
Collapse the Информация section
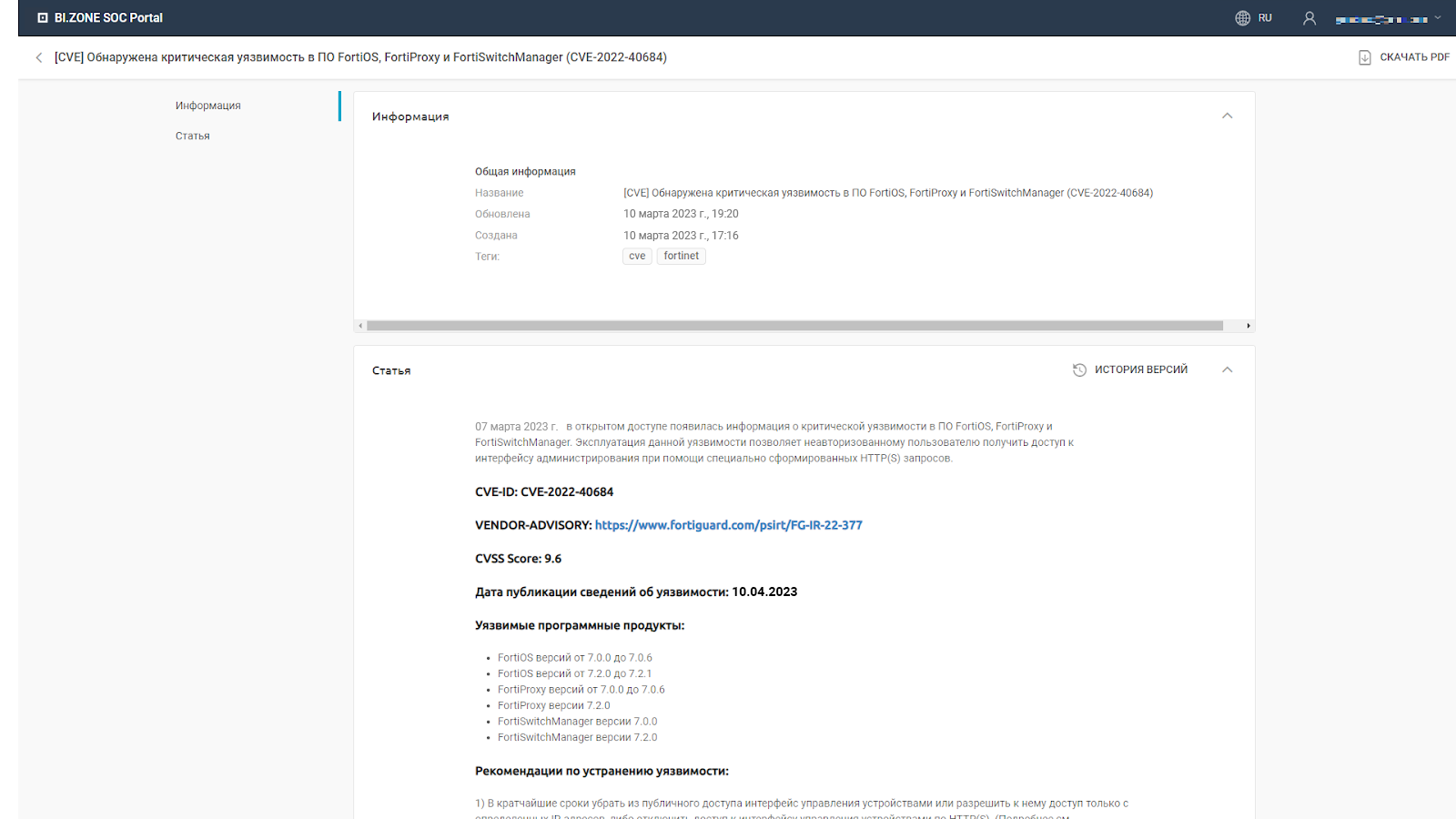(x=1228, y=116)
